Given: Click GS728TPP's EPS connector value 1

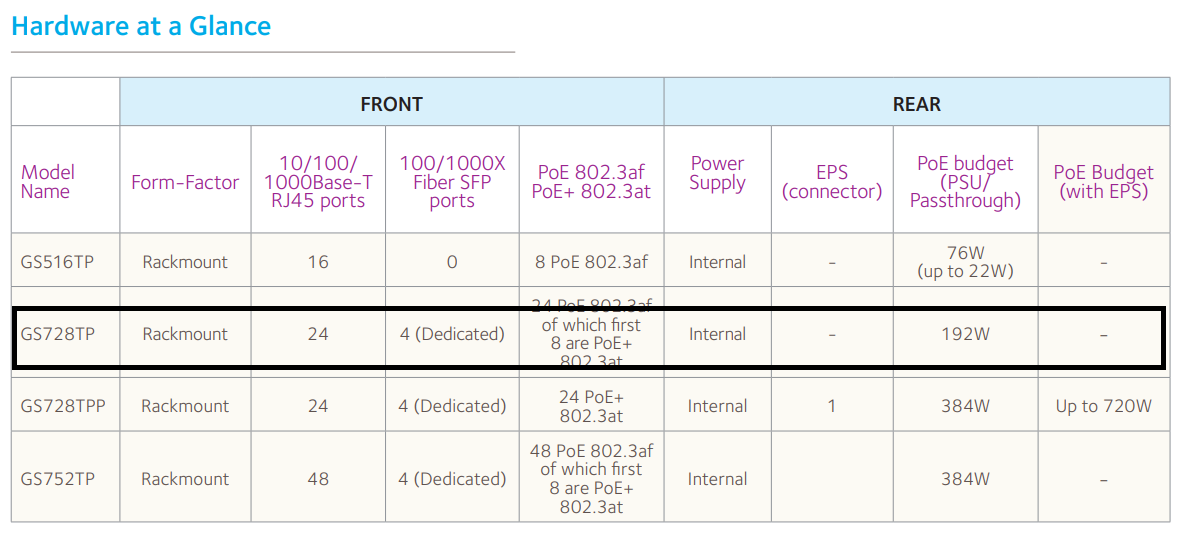Looking at the screenshot, I should tap(832, 405).
